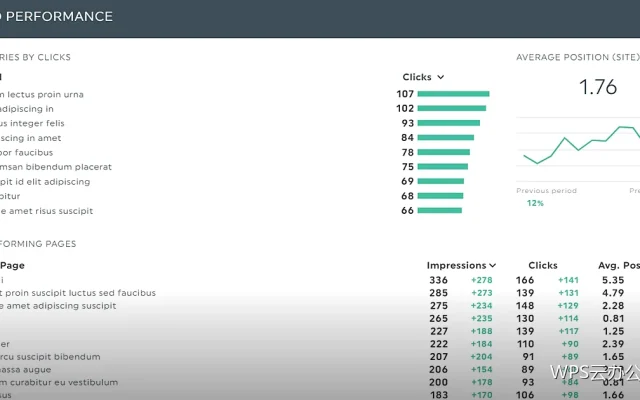Click the bar for the 107-click query
640x400 pixels.
[x=453, y=94]
